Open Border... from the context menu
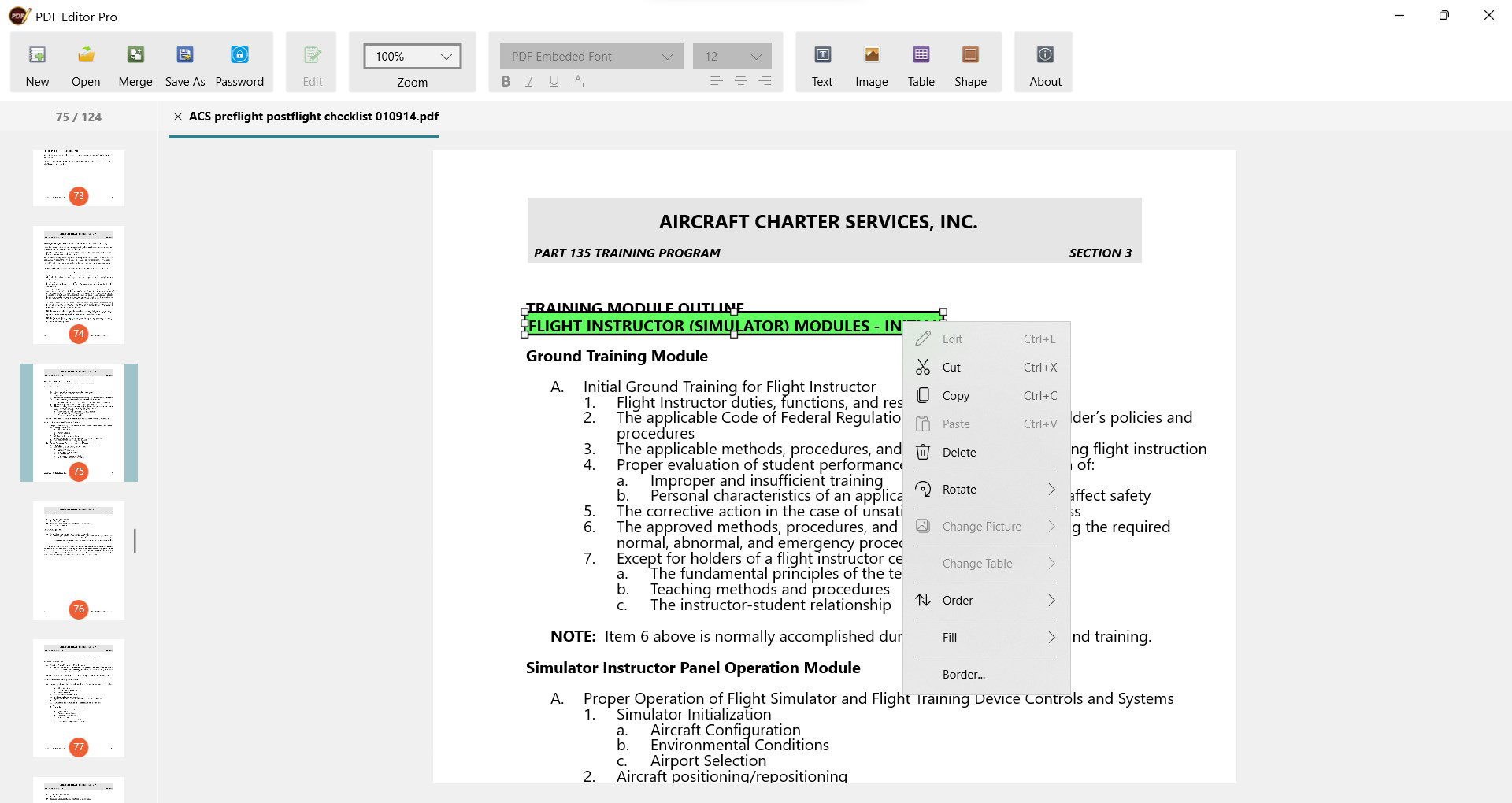The width and height of the screenshot is (1512, 803). 986,675
